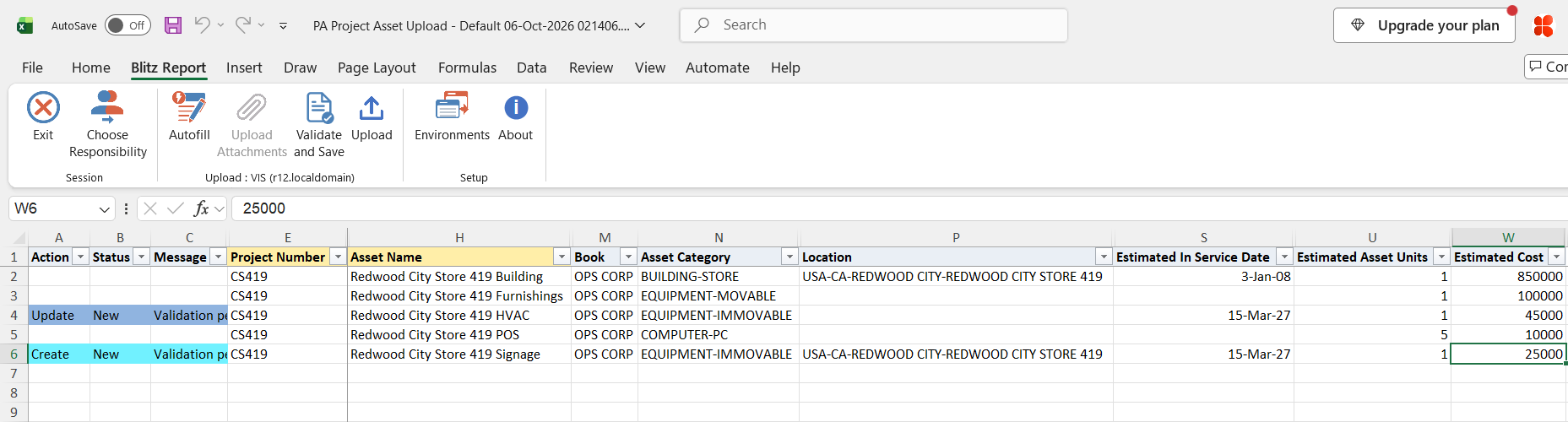This screenshot has height=422, width=1568.
Task: Open Choose Responsibility
Action: [x=107, y=125]
